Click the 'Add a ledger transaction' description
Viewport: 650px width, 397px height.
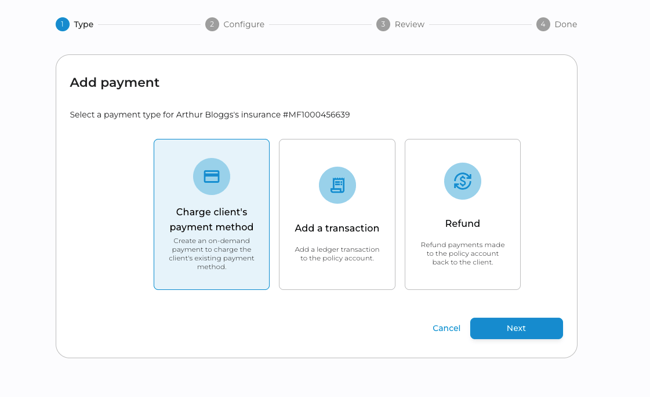click(337, 254)
